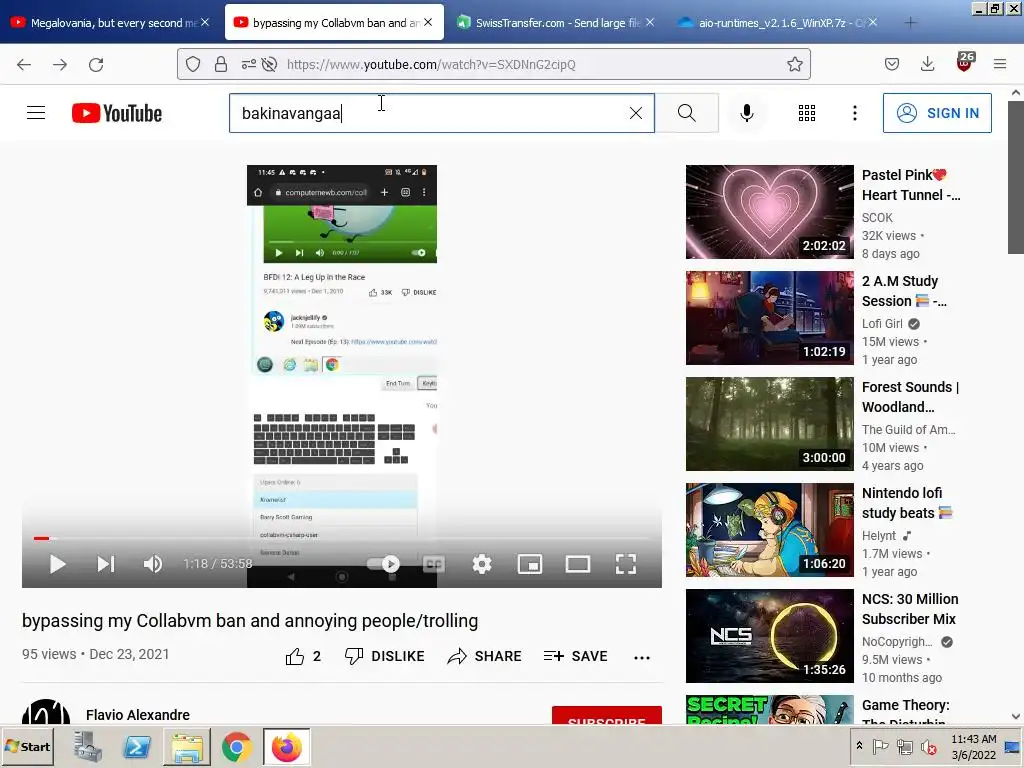Open site permissions icon in address bar
1024x768 pixels.
(249, 64)
